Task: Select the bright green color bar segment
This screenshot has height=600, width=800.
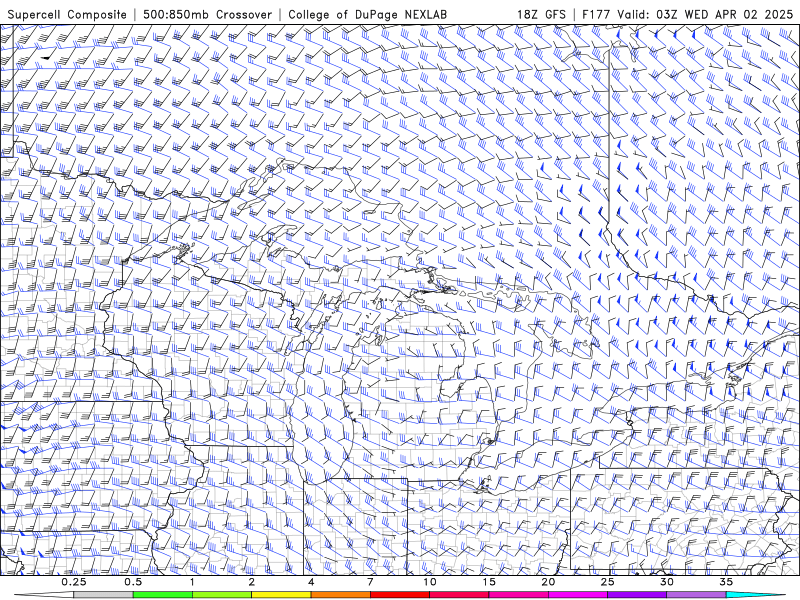Action: coord(163,595)
